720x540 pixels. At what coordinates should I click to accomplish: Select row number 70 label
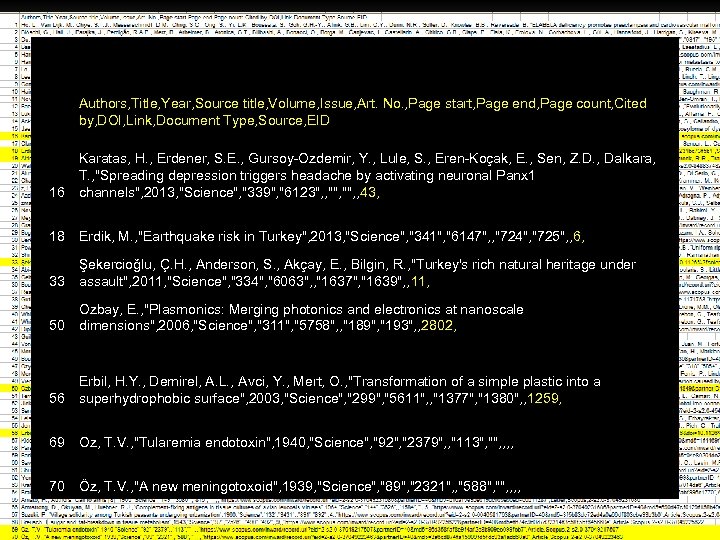click(57, 486)
